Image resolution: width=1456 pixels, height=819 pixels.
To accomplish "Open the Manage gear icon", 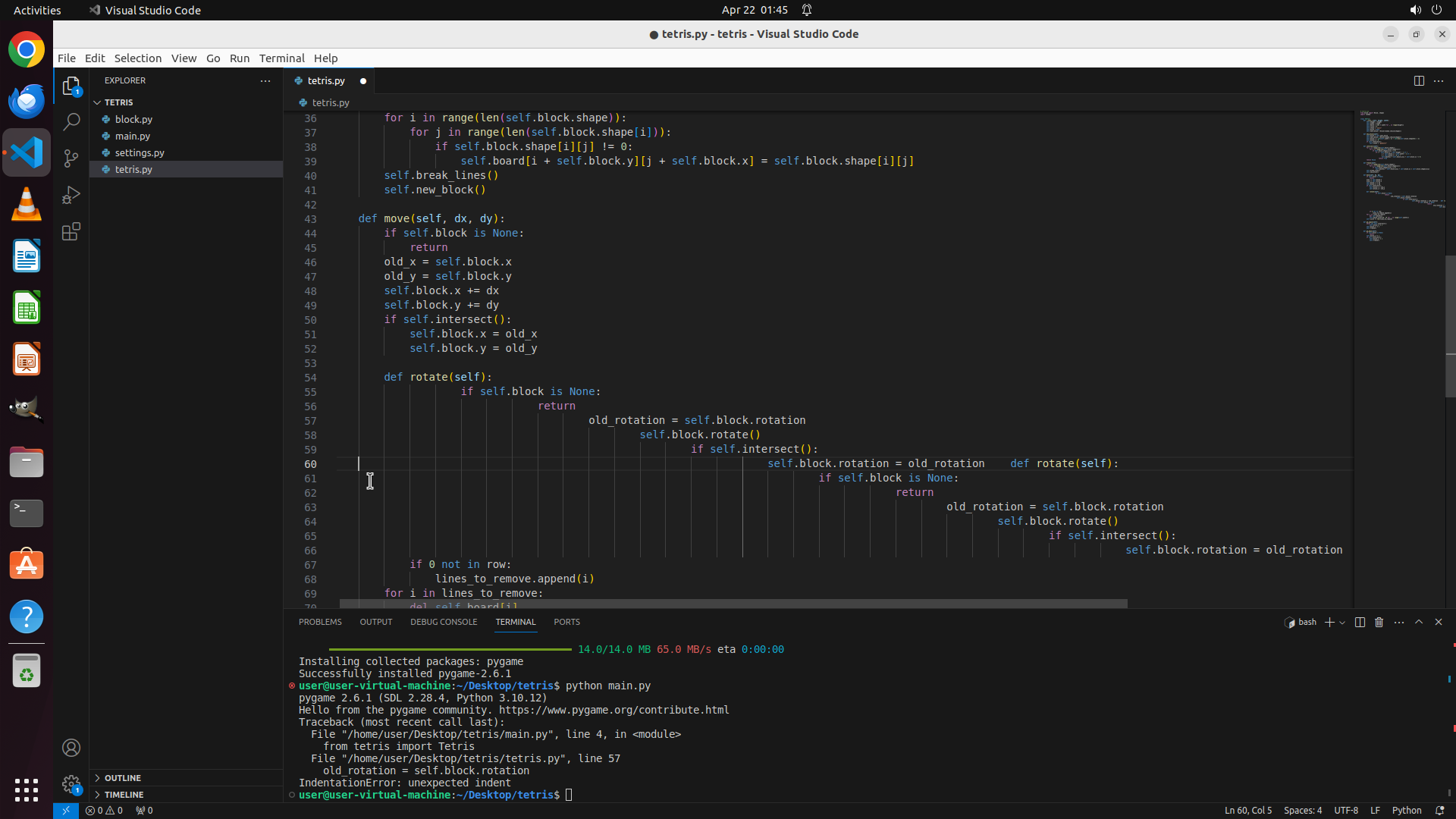I will pos(71,784).
